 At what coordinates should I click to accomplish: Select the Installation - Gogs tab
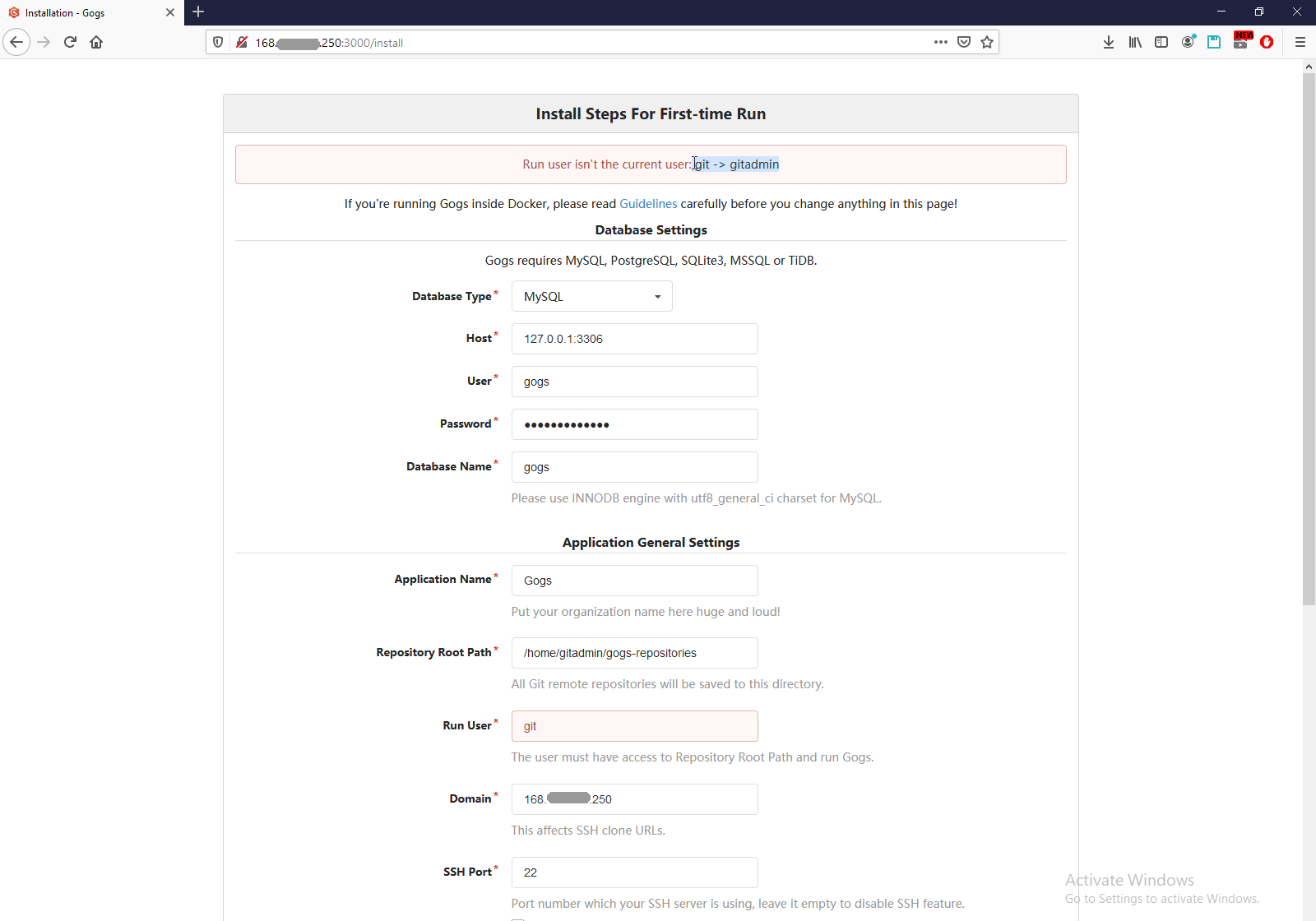tap(91, 12)
